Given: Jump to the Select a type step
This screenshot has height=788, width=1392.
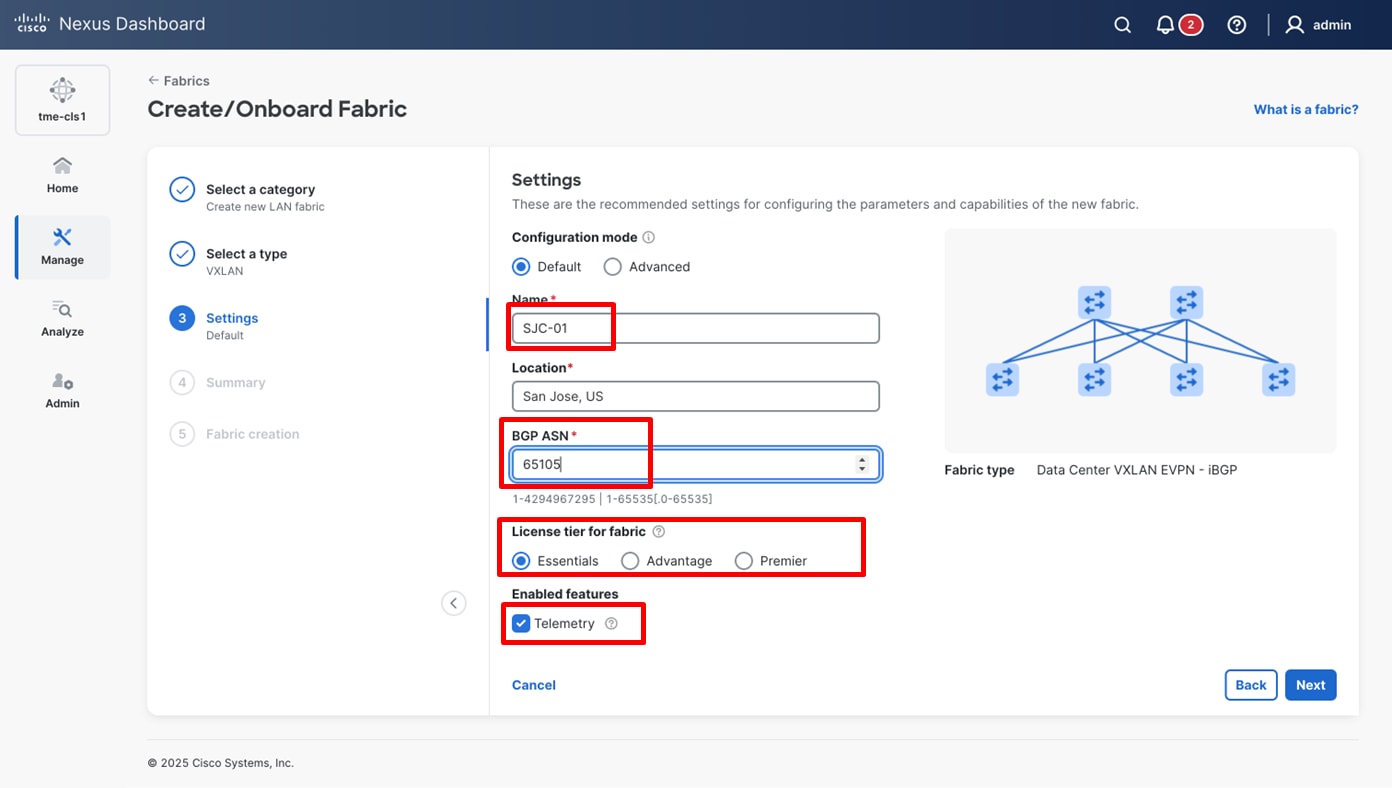Looking at the screenshot, I should pos(246,253).
